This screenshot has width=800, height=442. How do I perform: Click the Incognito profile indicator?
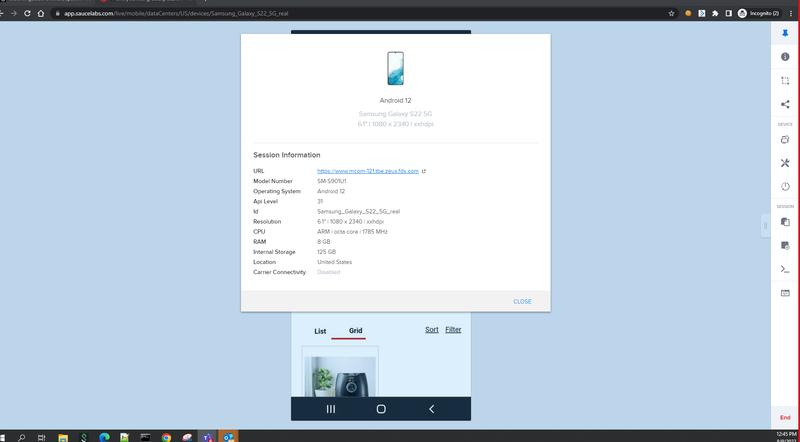[759, 13]
